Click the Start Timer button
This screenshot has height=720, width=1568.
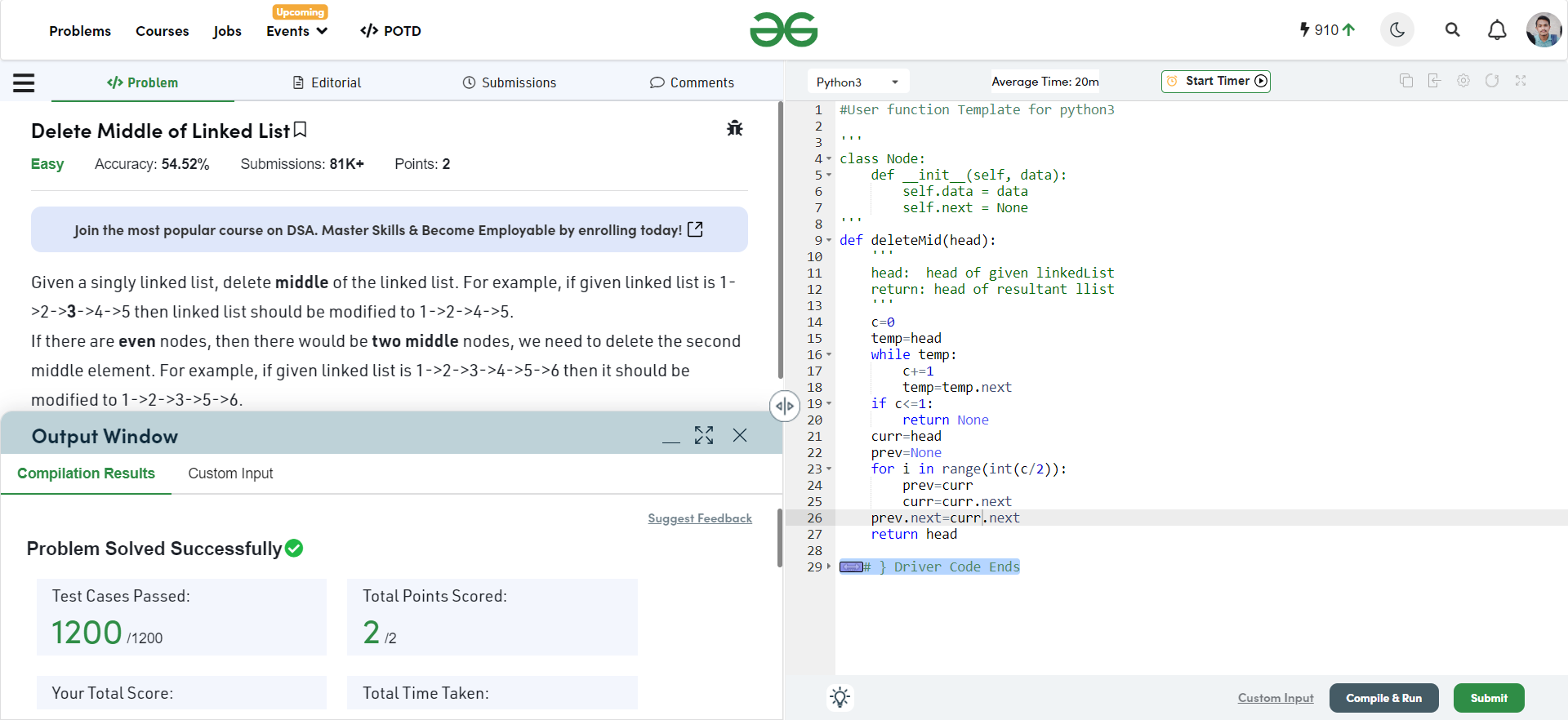click(1216, 81)
